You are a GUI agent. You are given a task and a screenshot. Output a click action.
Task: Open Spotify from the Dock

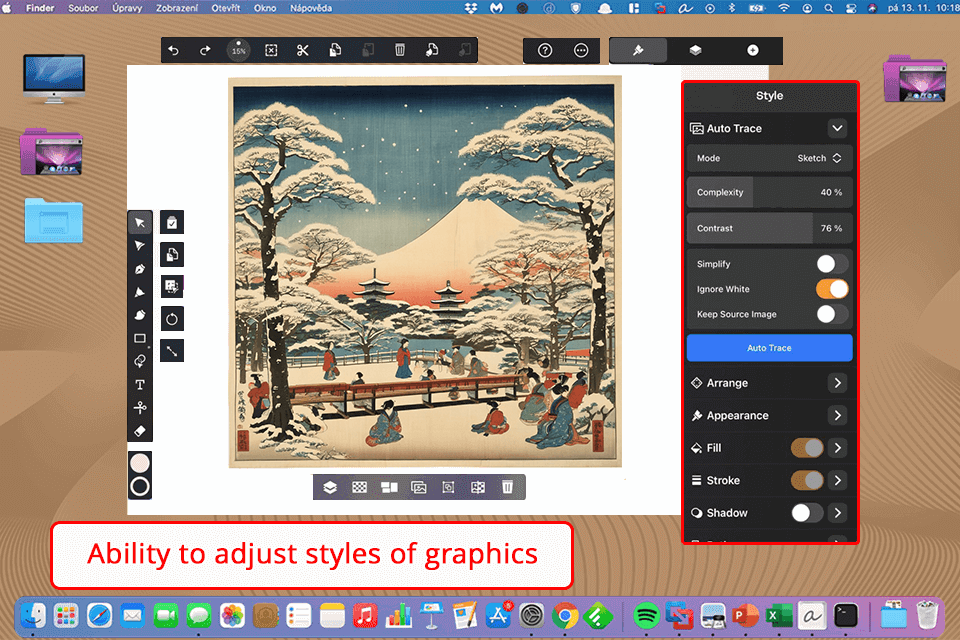[x=646, y=616]
